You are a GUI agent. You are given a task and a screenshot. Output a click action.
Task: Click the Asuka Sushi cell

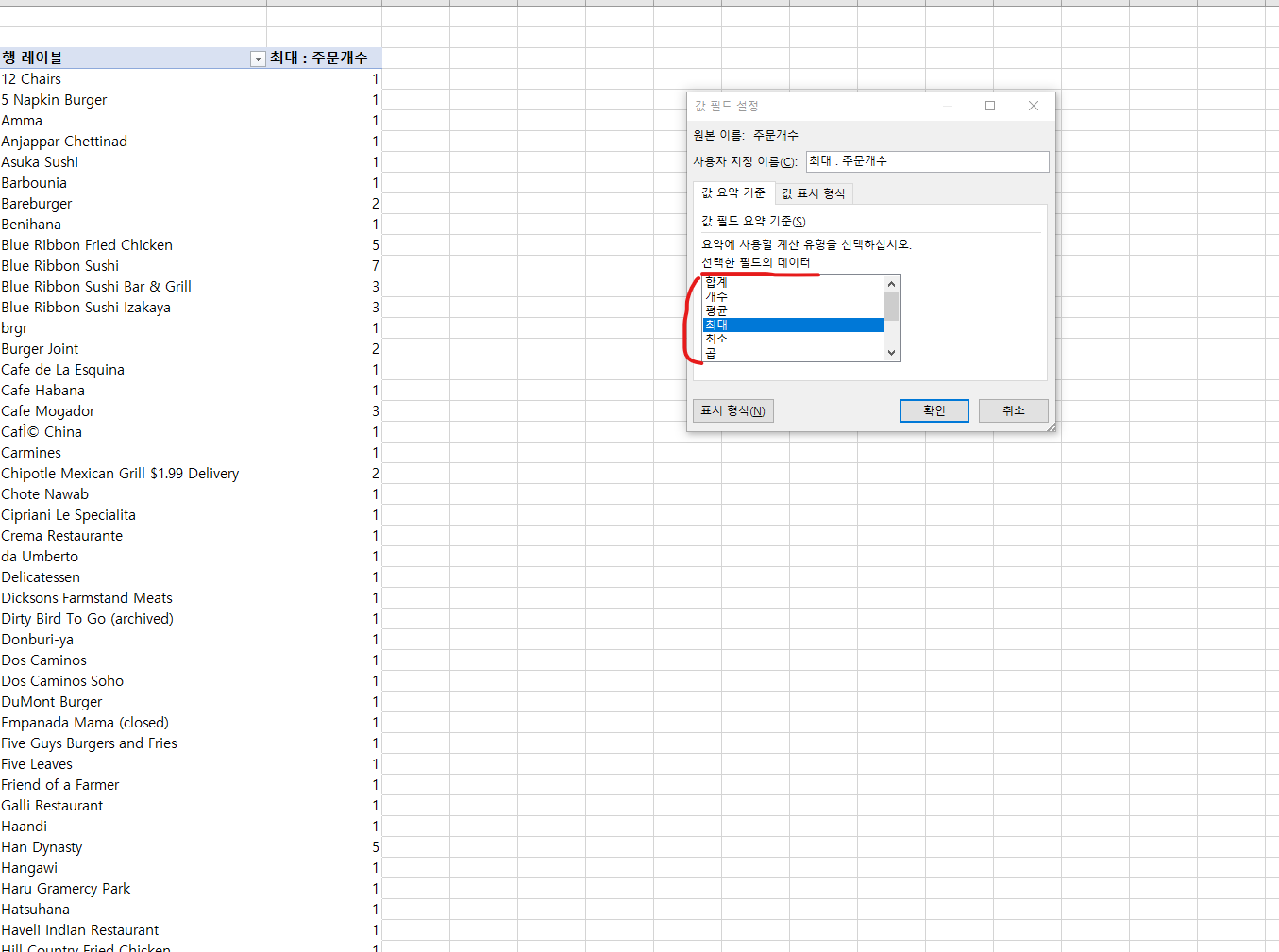pos(133,162)
